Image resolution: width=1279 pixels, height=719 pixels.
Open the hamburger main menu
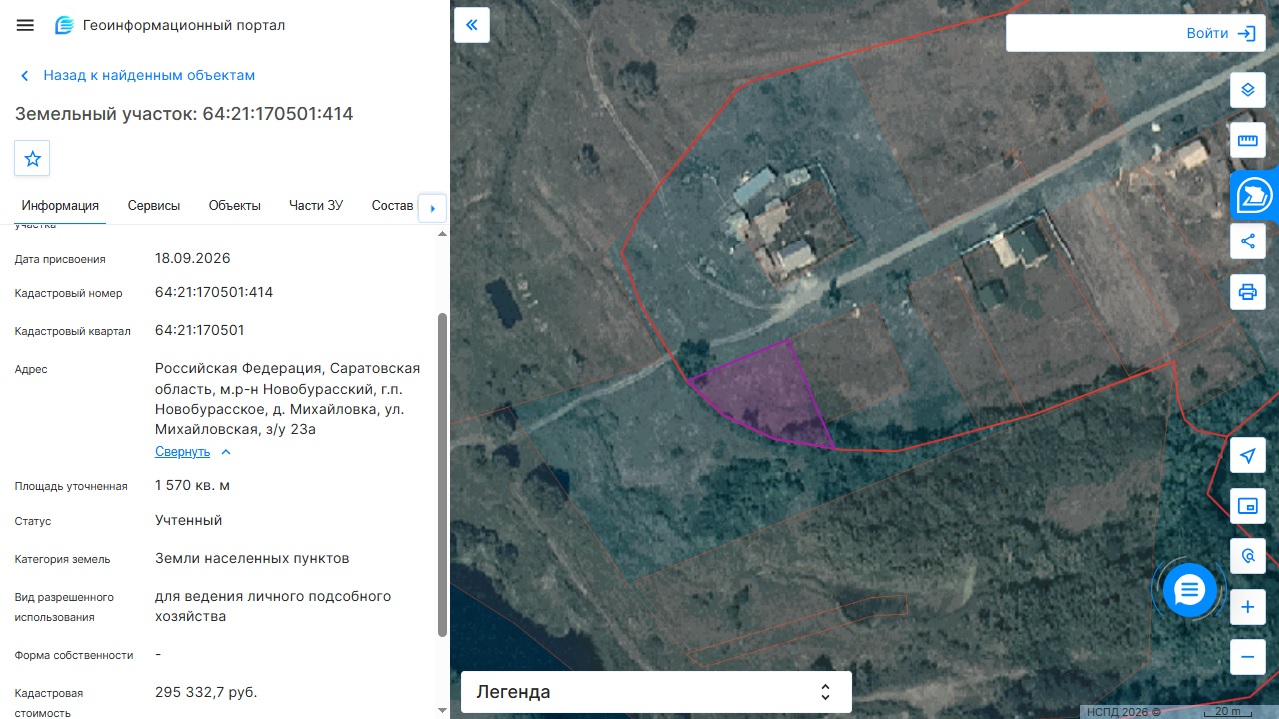click(25, 25)
